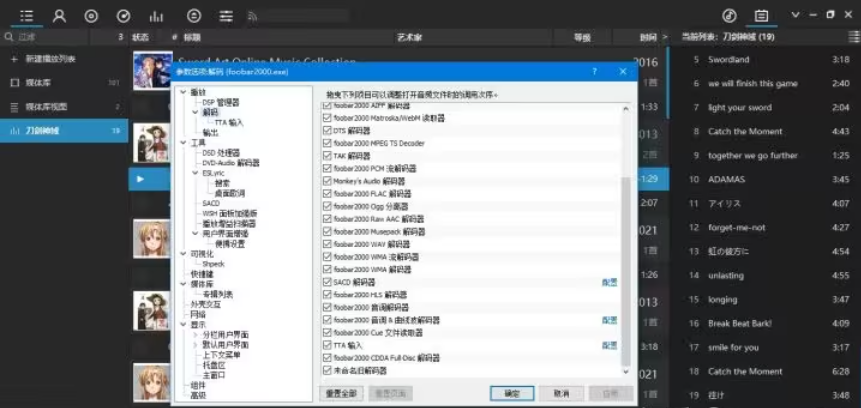Collapse the 用户界面增强 tree node
Image resolution: width=861 pixels, height=408 pixels.
[195, 233]
